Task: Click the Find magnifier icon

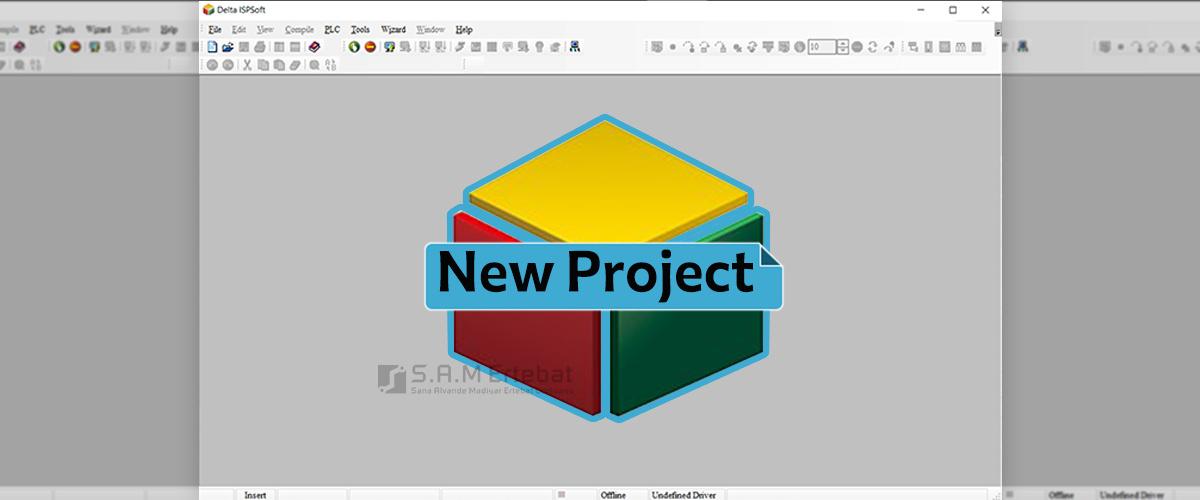Action: point(315,65)
